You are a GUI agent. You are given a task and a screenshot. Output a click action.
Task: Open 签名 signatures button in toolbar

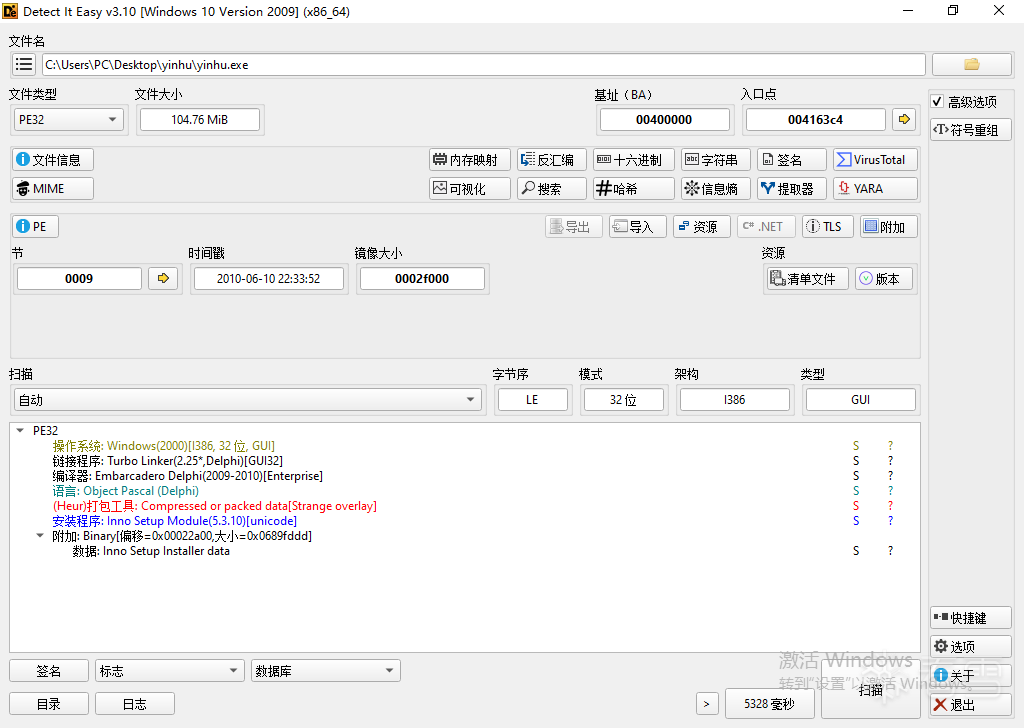click(x=792, y=160)
